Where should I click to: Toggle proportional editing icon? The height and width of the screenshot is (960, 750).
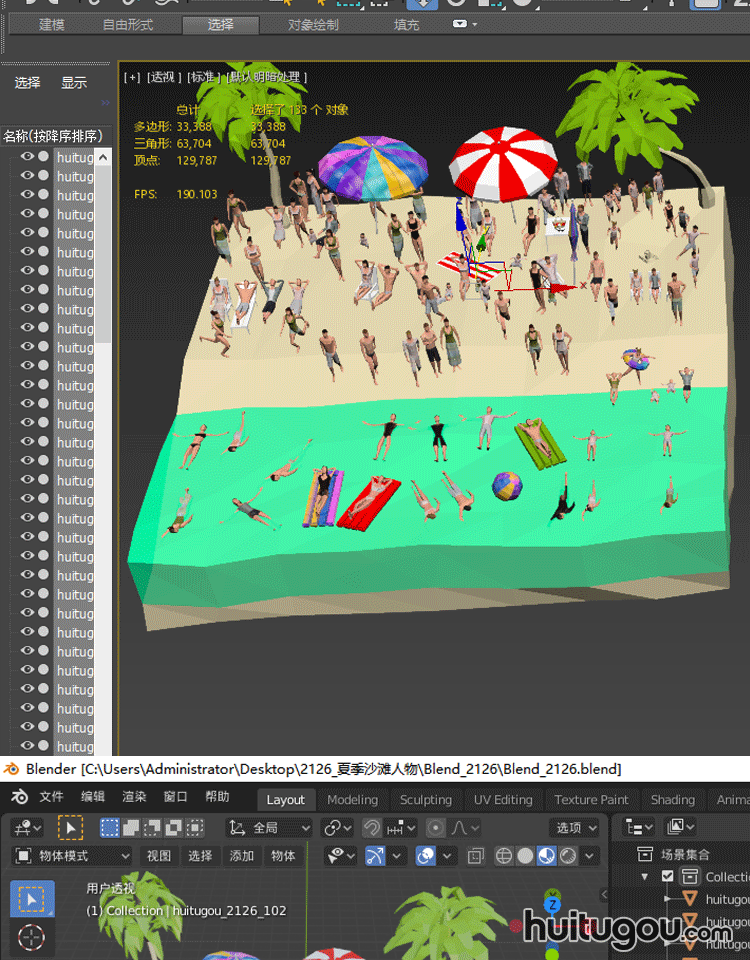(436, 828)
